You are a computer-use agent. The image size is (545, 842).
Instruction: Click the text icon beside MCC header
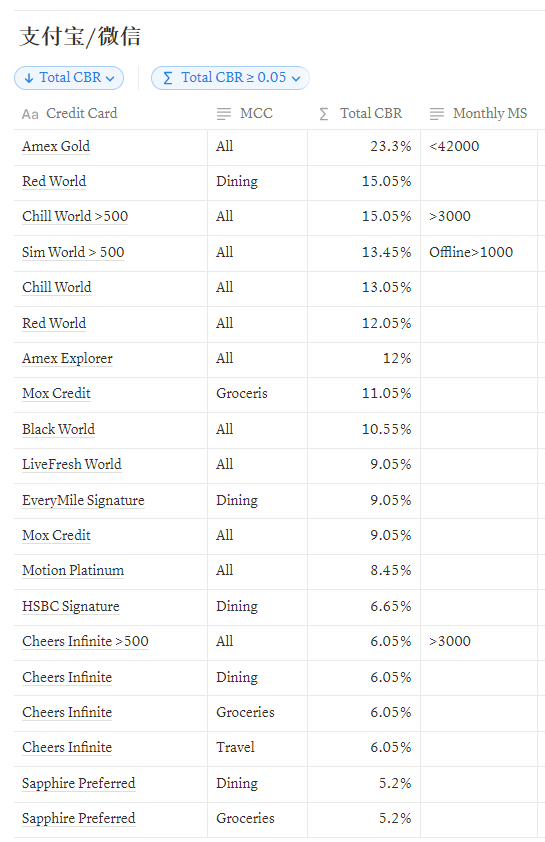(x=223, y=114)
